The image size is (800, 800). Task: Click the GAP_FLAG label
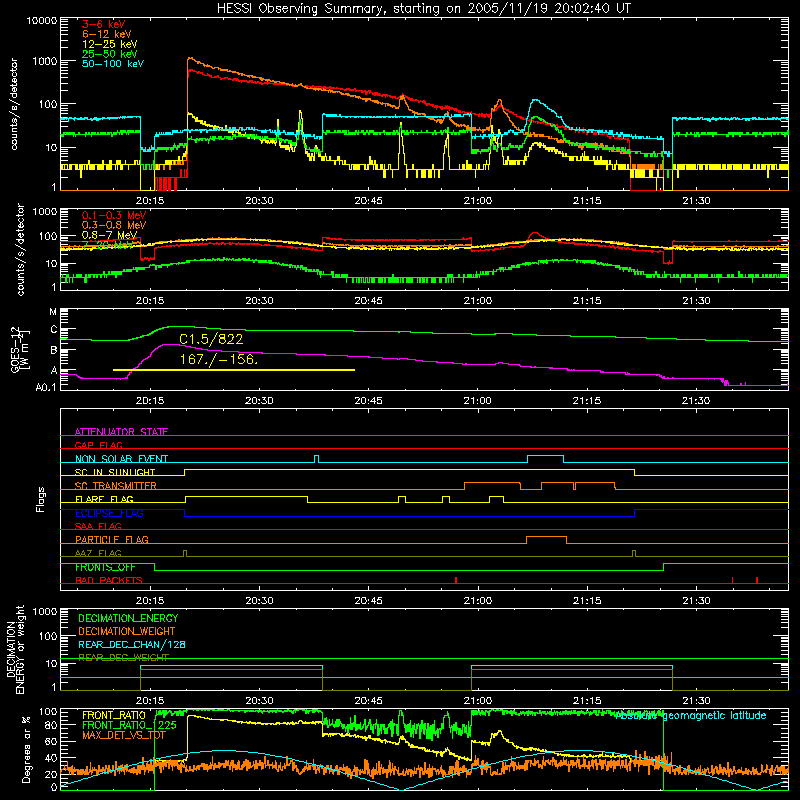pos(98,445)
